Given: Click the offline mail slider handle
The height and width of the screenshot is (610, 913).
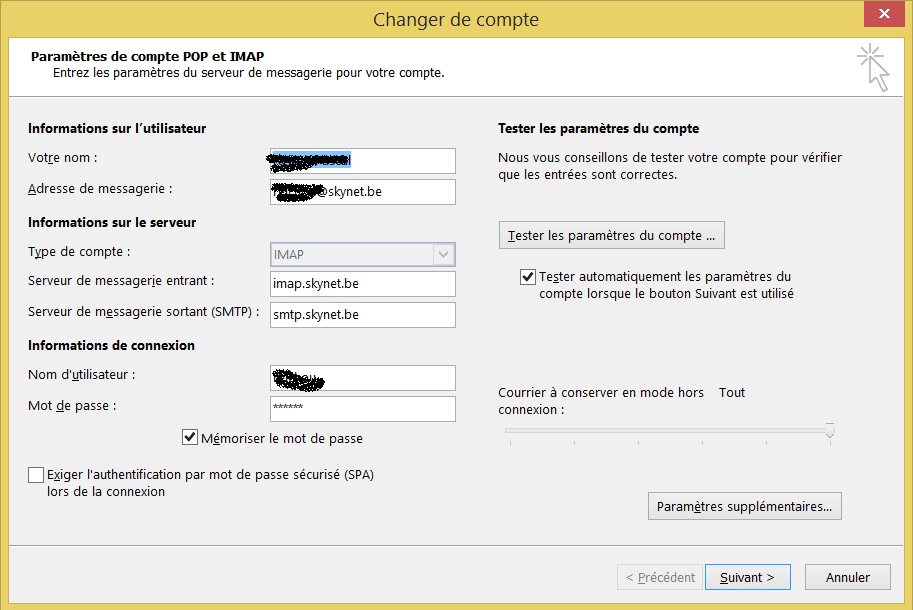Looking at the screenshot, I should click(x=830, y=431).
